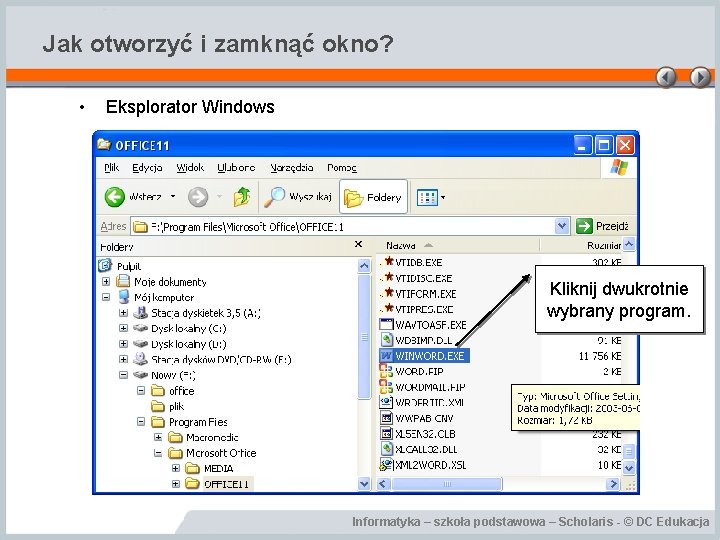Expand Moje dokumenty tree node
This screenshot has width=720, height=540.
106,281
